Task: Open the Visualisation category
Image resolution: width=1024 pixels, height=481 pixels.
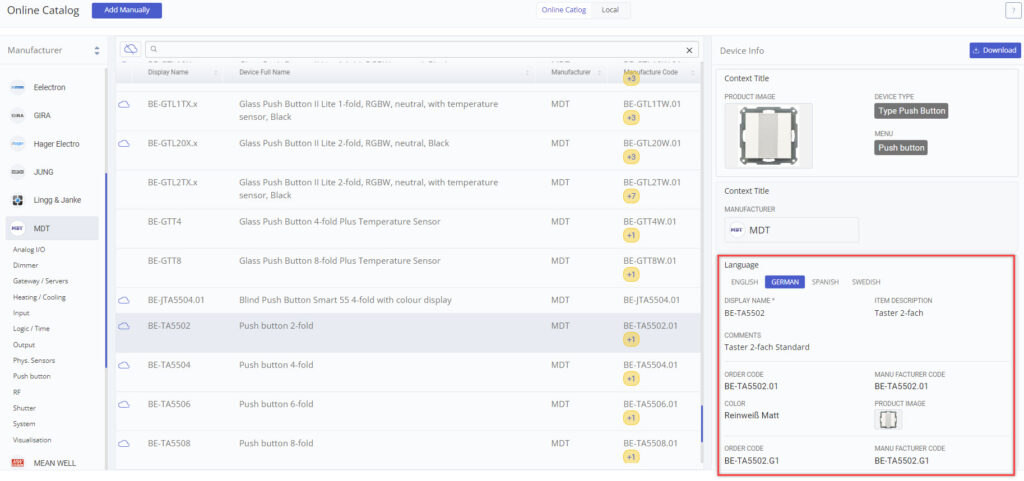Action: point(32,440)
